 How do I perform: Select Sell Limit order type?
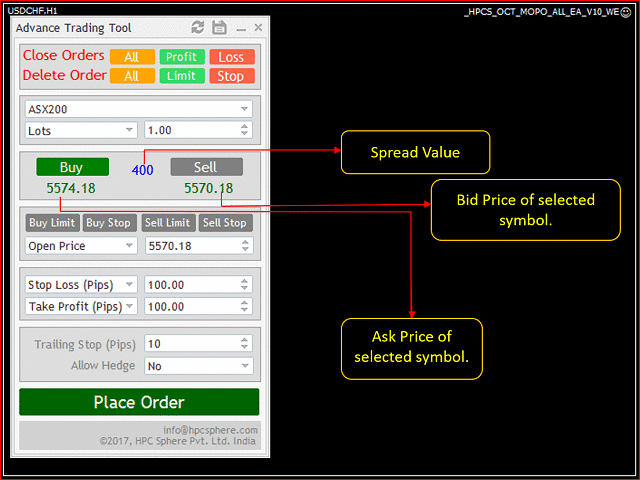pyautogui.click(x=168, y=223)
